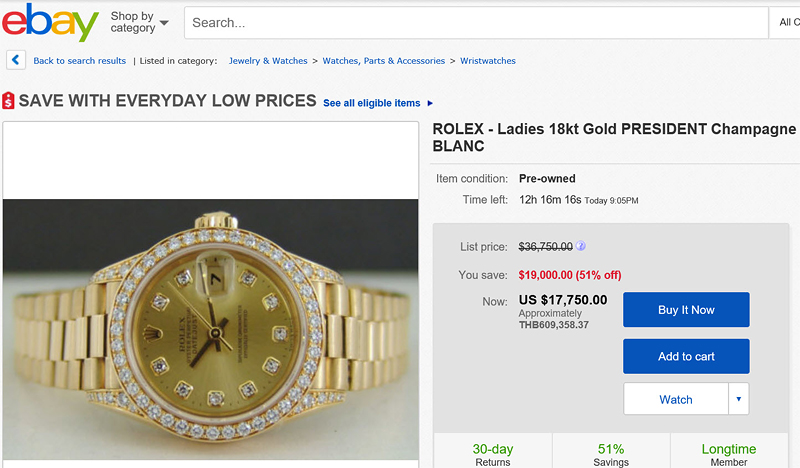Go to Jewelry & Watches category
The height and width of the screenshot is (468, 800).
[268, 61]
